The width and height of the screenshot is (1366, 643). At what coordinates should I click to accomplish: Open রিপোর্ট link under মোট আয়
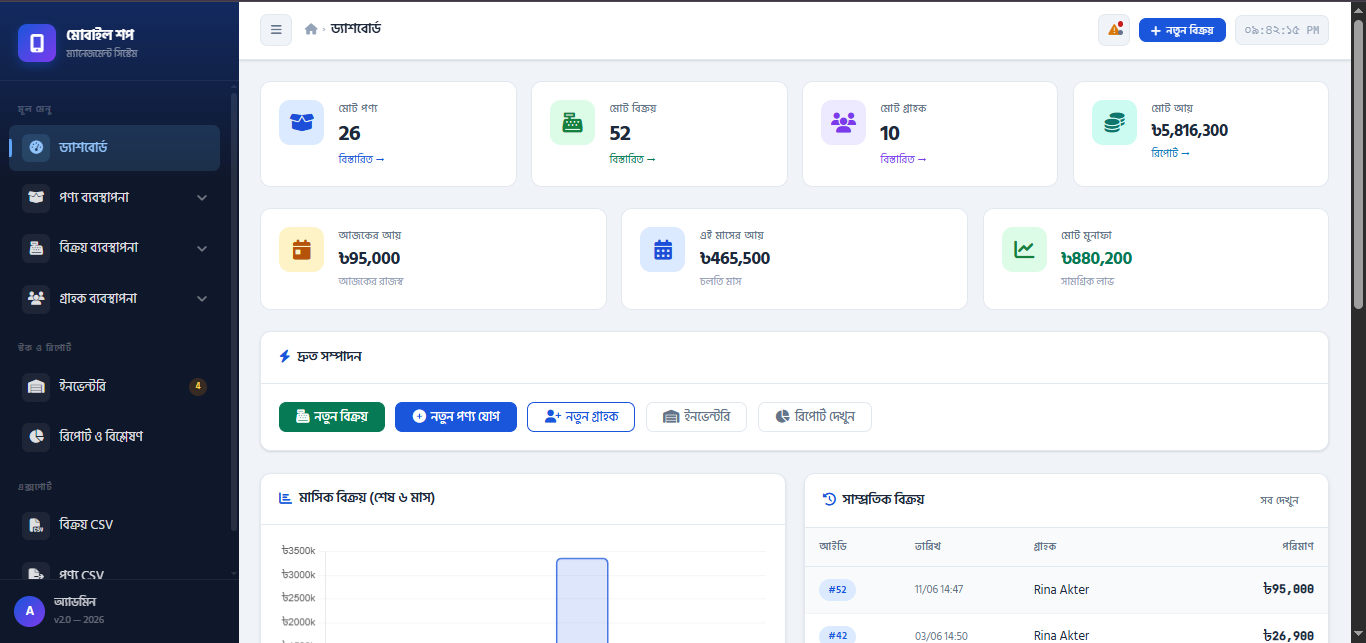tap(1170, 153)
